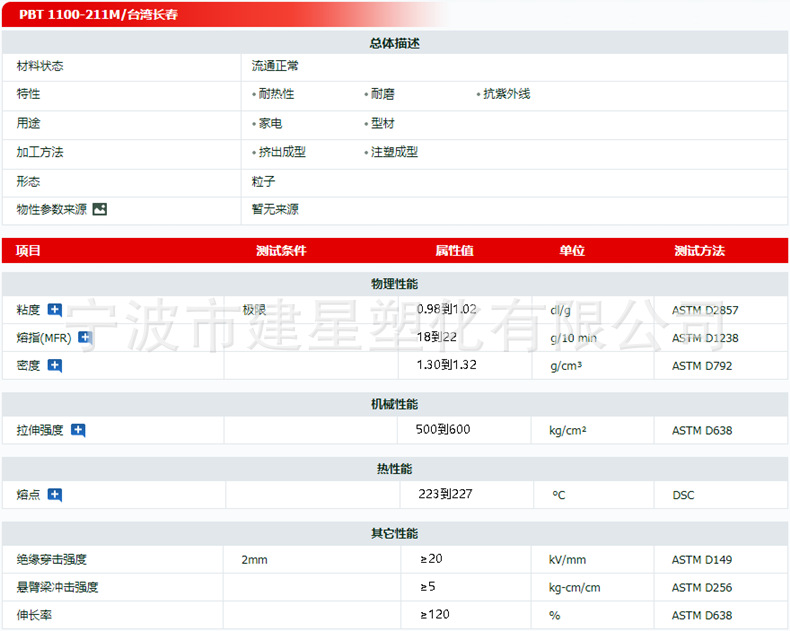Select the elongation value ≥120

tap(435, 614)
